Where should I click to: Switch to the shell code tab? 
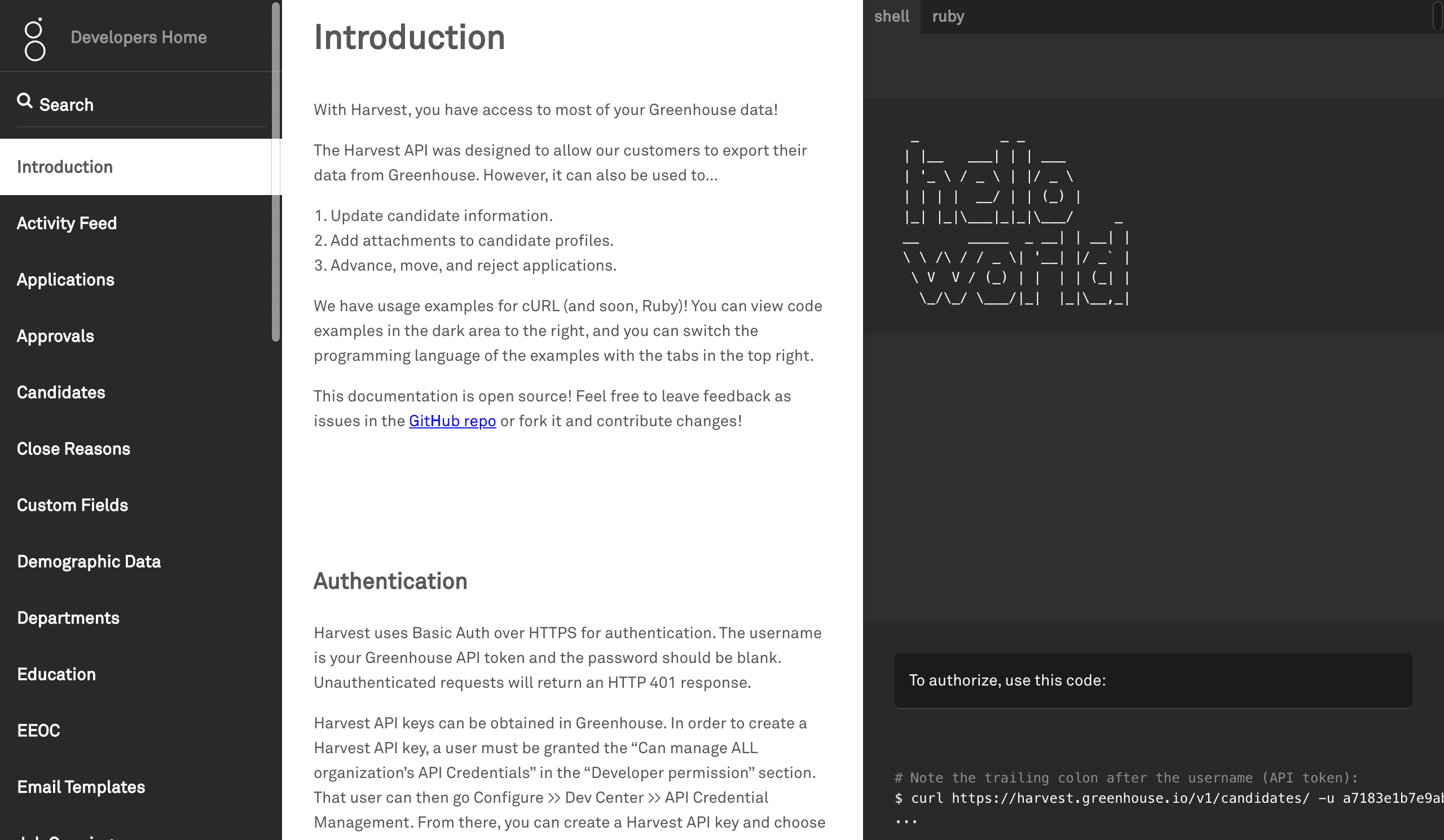892,16
